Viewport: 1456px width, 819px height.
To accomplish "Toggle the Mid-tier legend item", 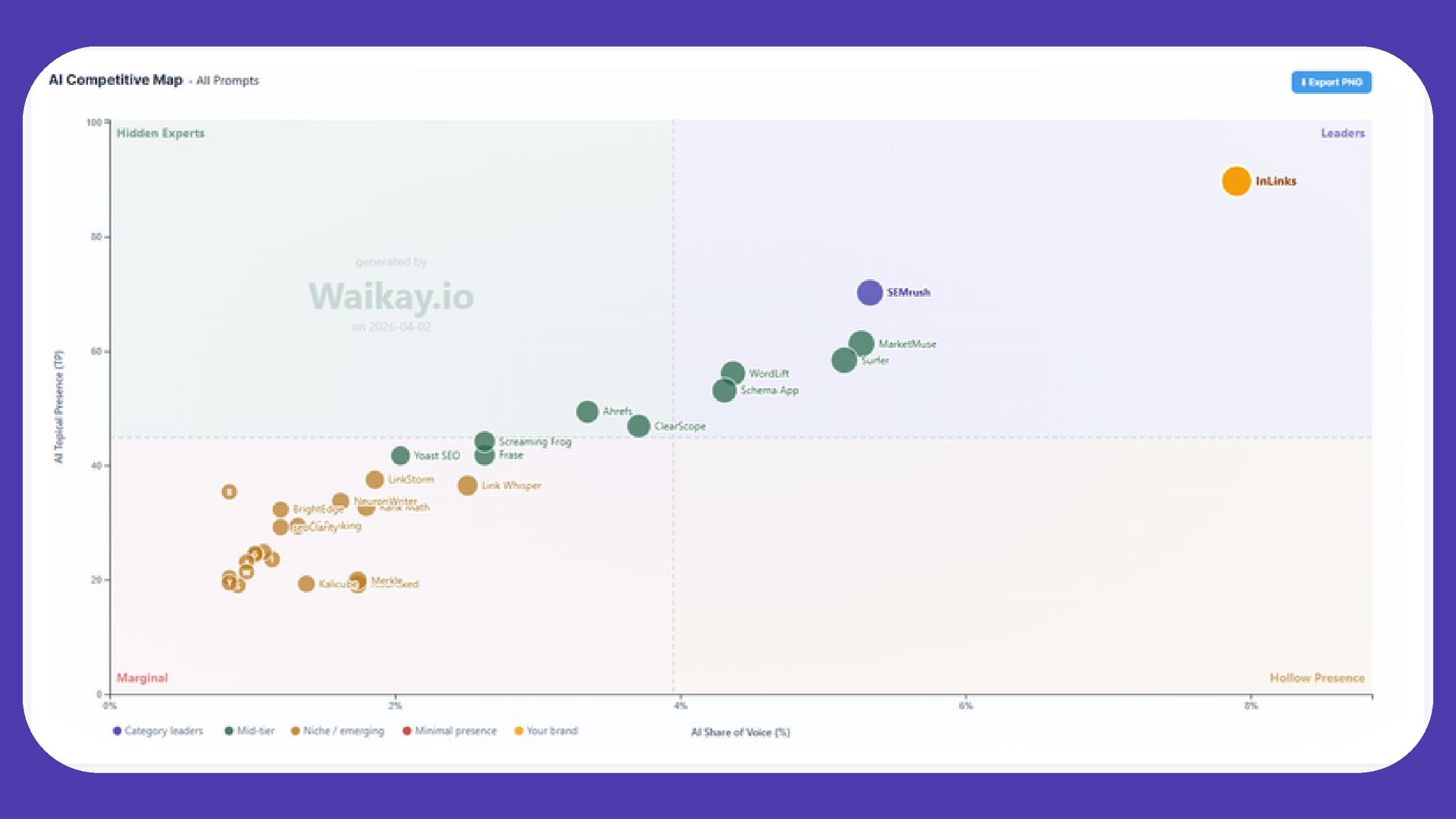I will 249,731.
